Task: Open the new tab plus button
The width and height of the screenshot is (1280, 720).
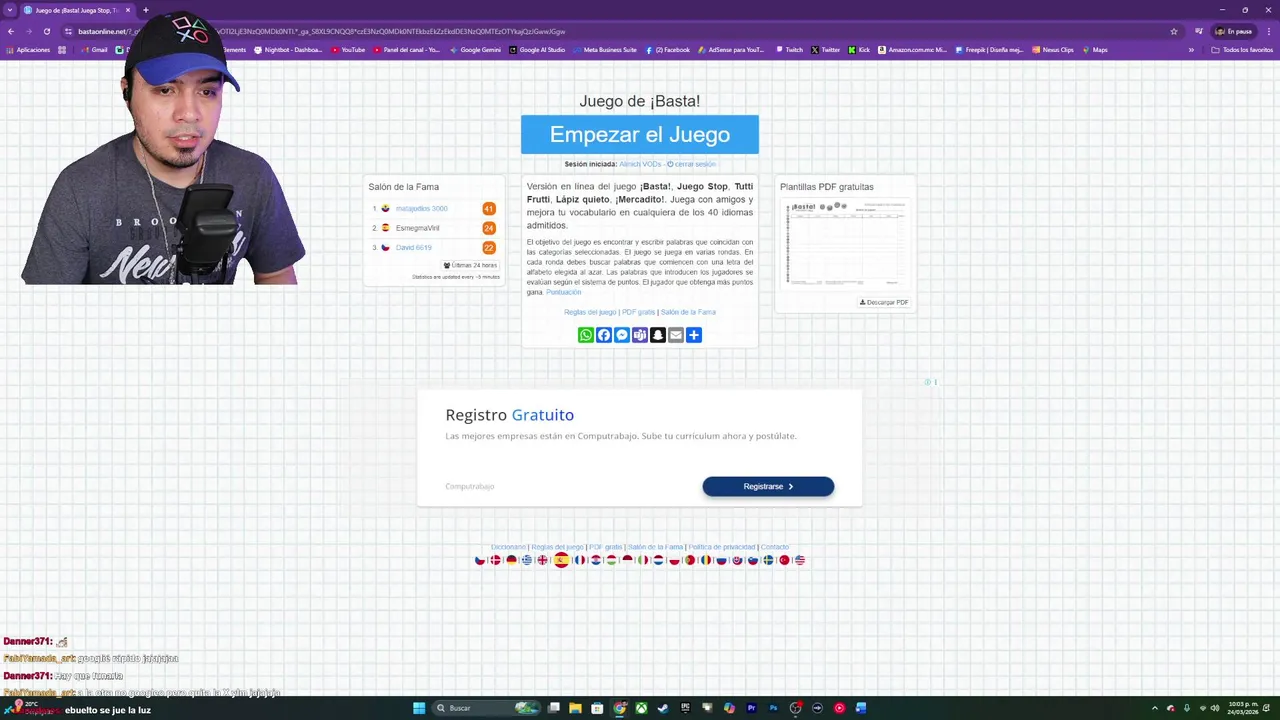Action: coord(145,10)
